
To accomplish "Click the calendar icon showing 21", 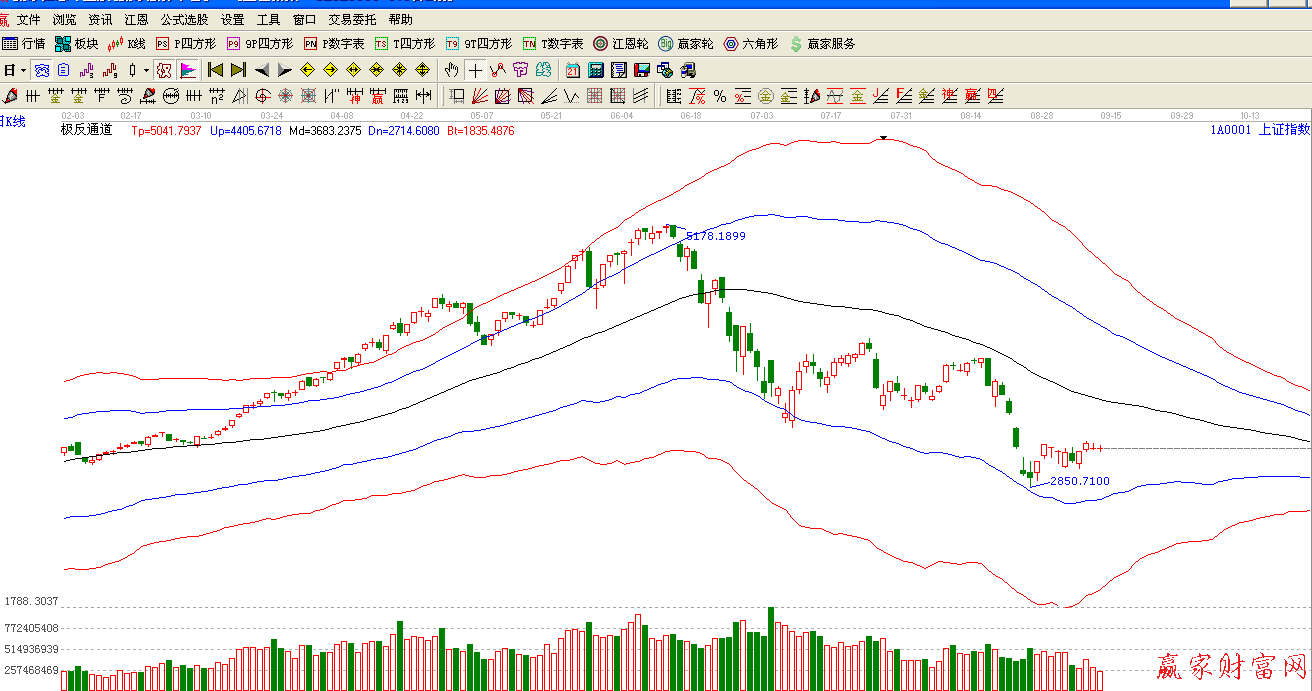I will (x=573, y=70).
